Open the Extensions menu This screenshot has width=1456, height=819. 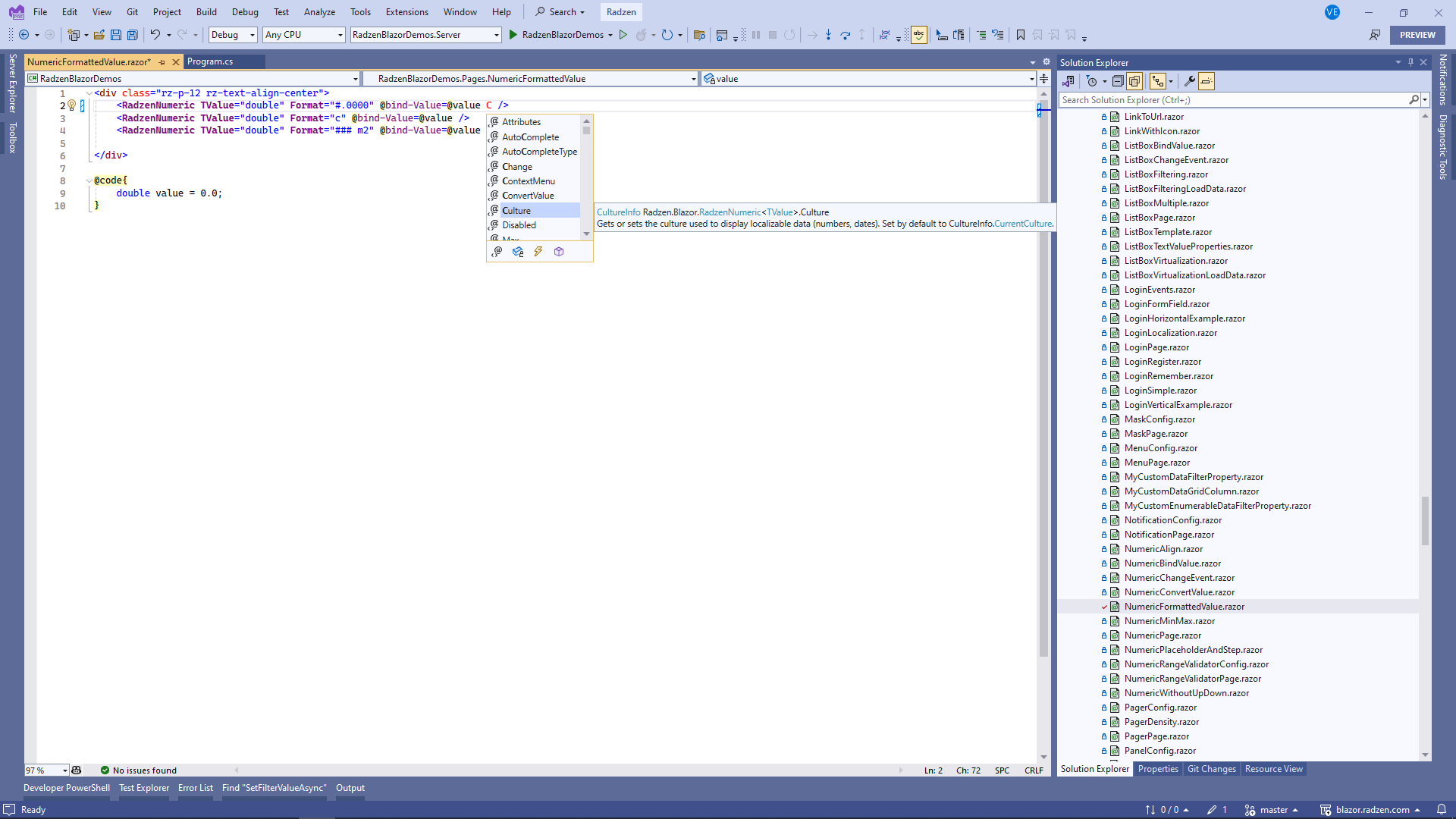click(x=406, y=12)
